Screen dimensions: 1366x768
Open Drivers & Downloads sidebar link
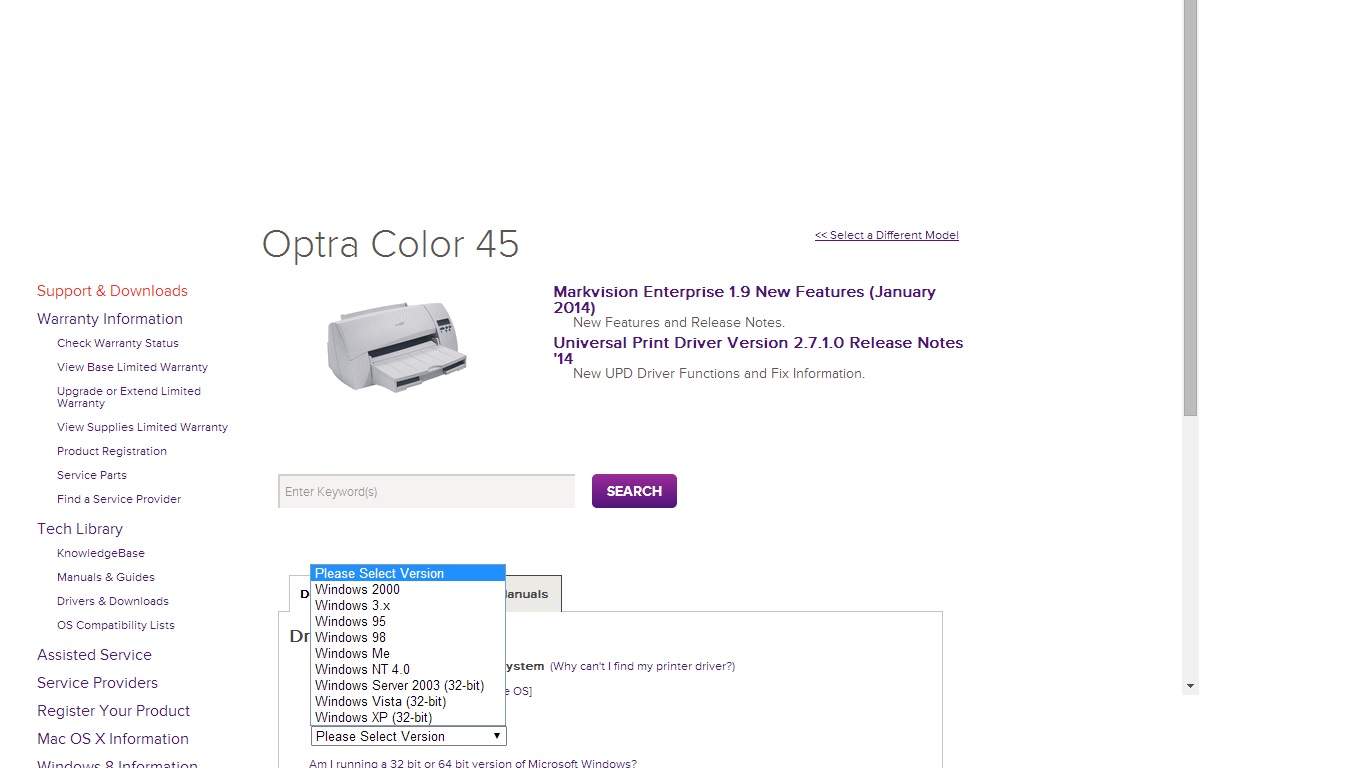(x=113, y=601)
